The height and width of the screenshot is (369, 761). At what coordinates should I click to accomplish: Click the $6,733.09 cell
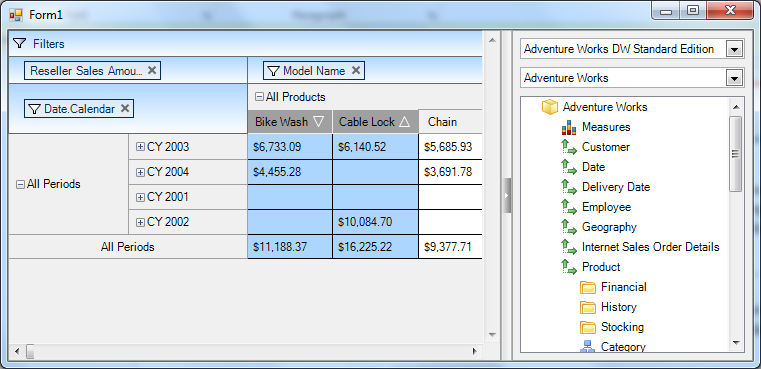pos(290,147)
